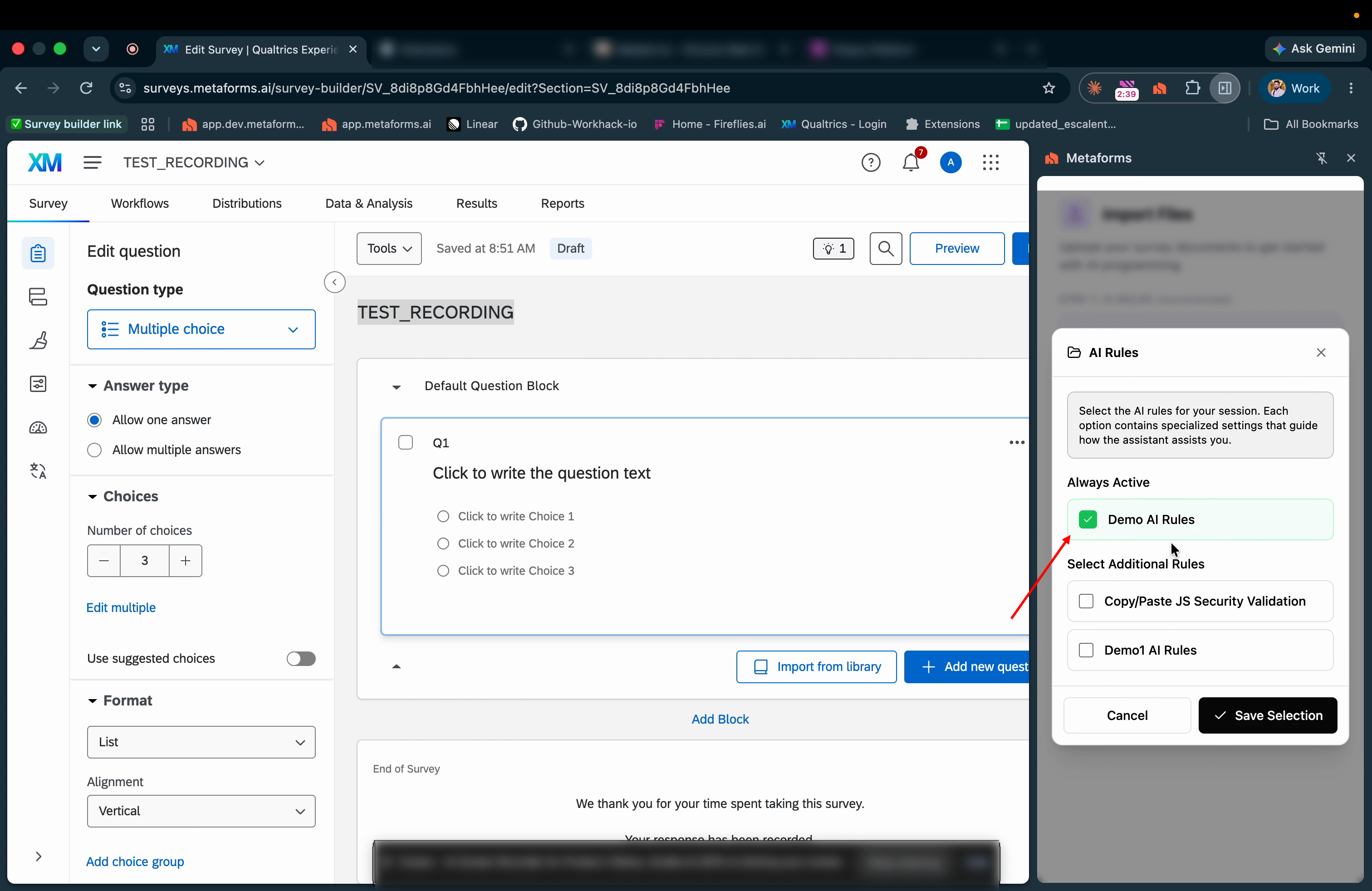
Task: Open the hamburger navigation menu
Action: click(92, 162)
